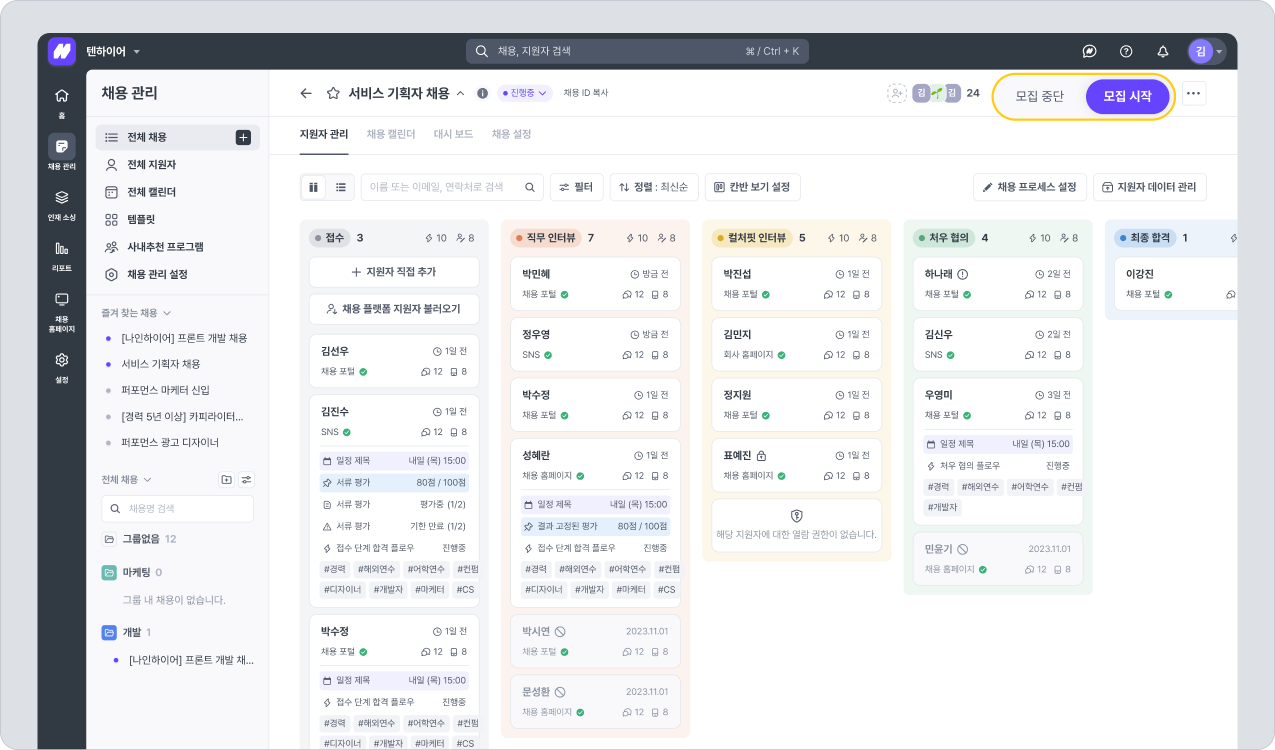The image size is (1275, 750).
Task: Click #경력 tag on 우영미 card
Action: click(938, 487)
